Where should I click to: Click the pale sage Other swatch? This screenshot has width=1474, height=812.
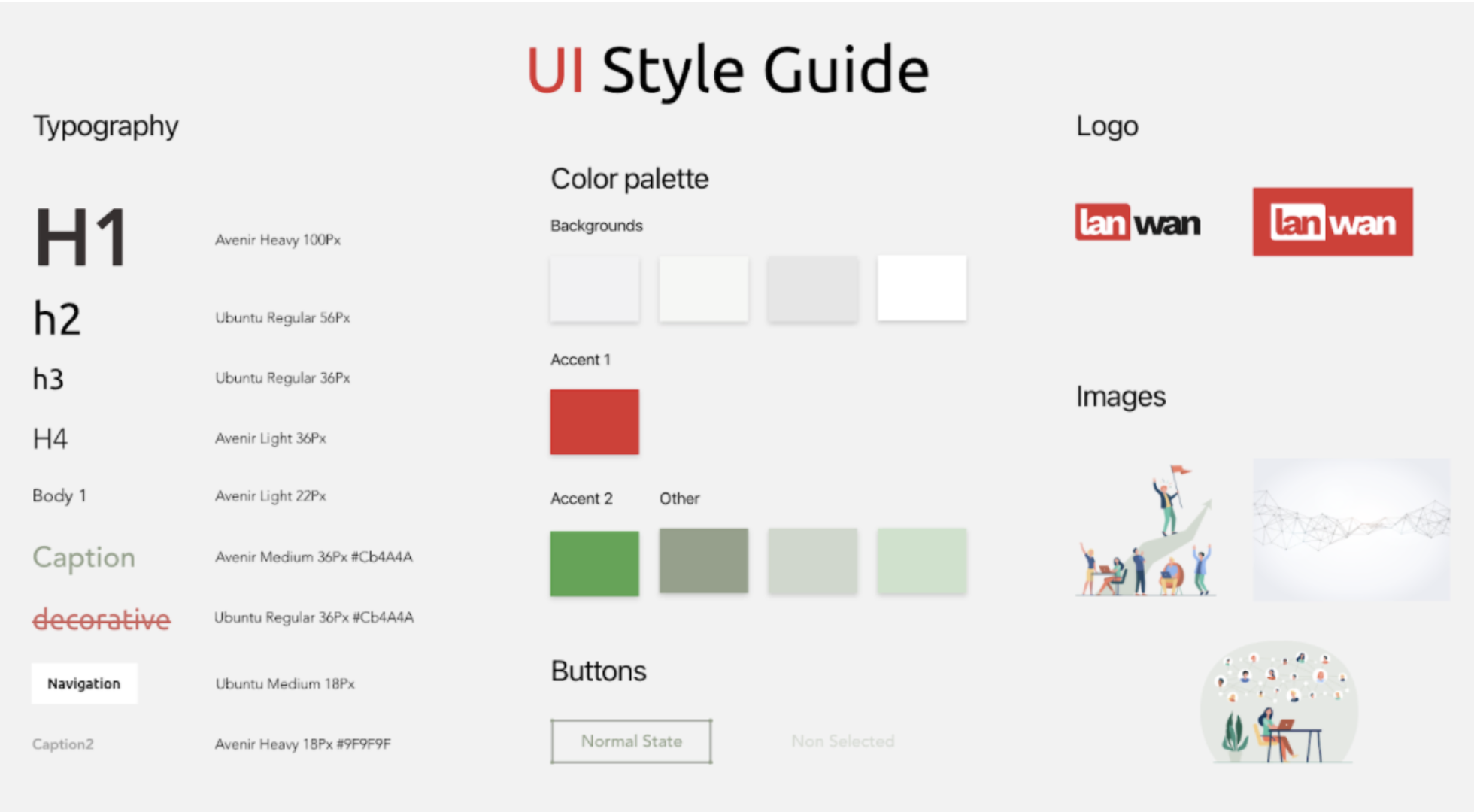tap(812, 561)
